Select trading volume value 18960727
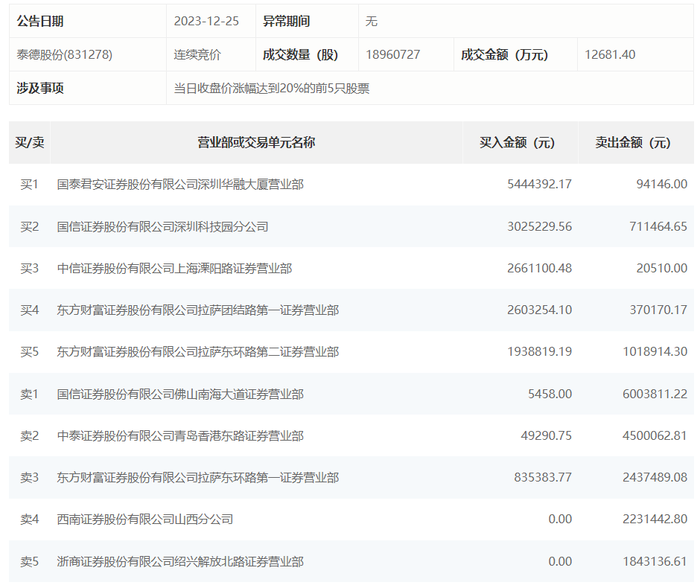The width and height of the screenshot is (700, 588). pos(393,54)
